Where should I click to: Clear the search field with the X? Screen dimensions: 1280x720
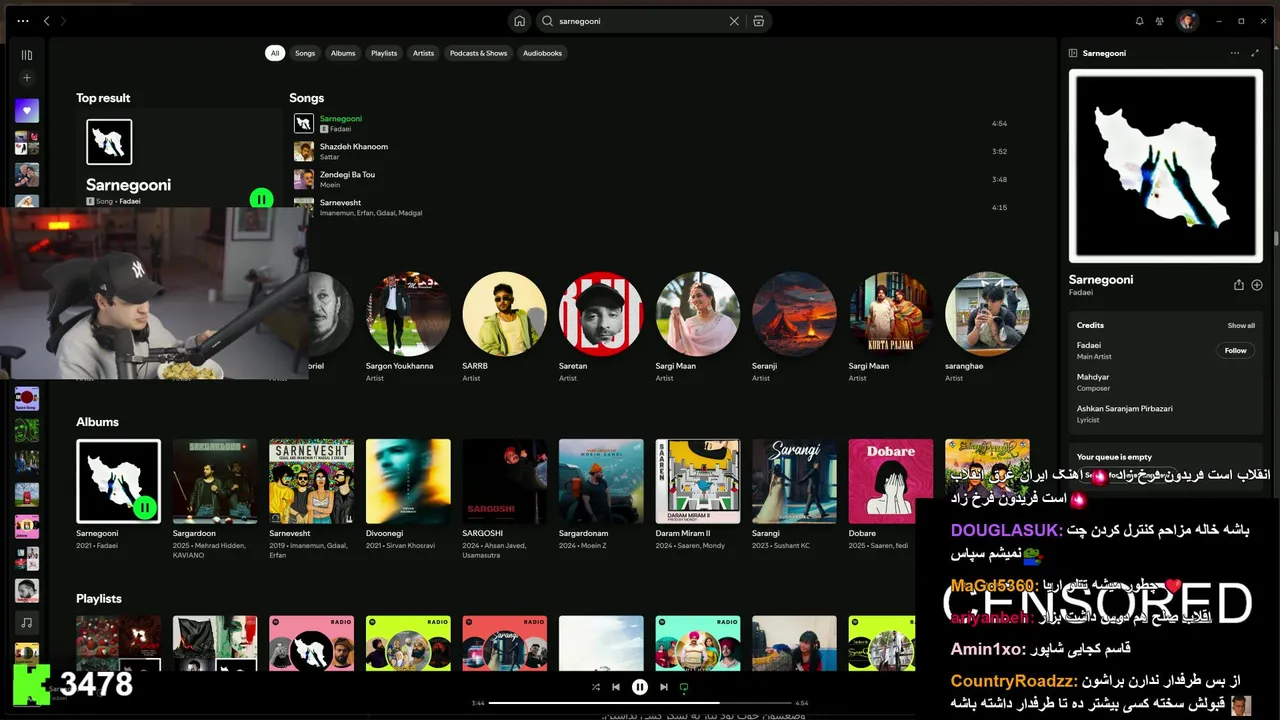(734, 21)
